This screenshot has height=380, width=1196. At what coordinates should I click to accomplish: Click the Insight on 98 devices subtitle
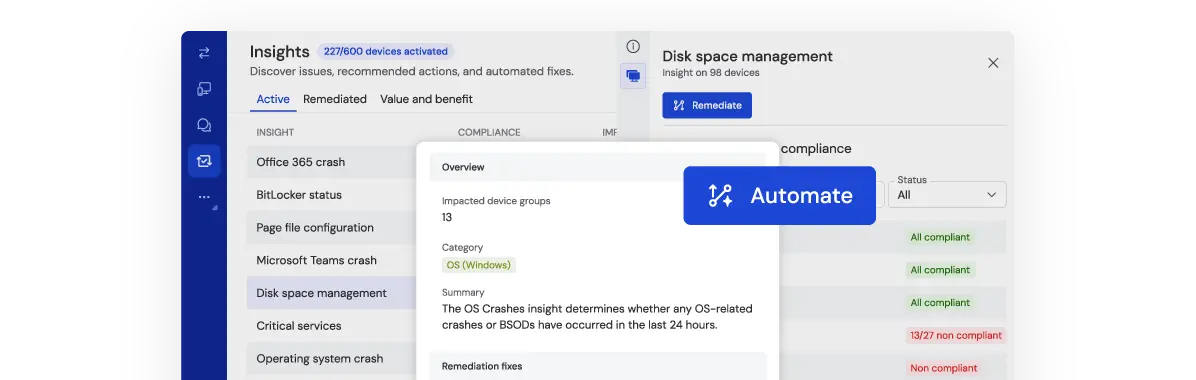point(711,73)
